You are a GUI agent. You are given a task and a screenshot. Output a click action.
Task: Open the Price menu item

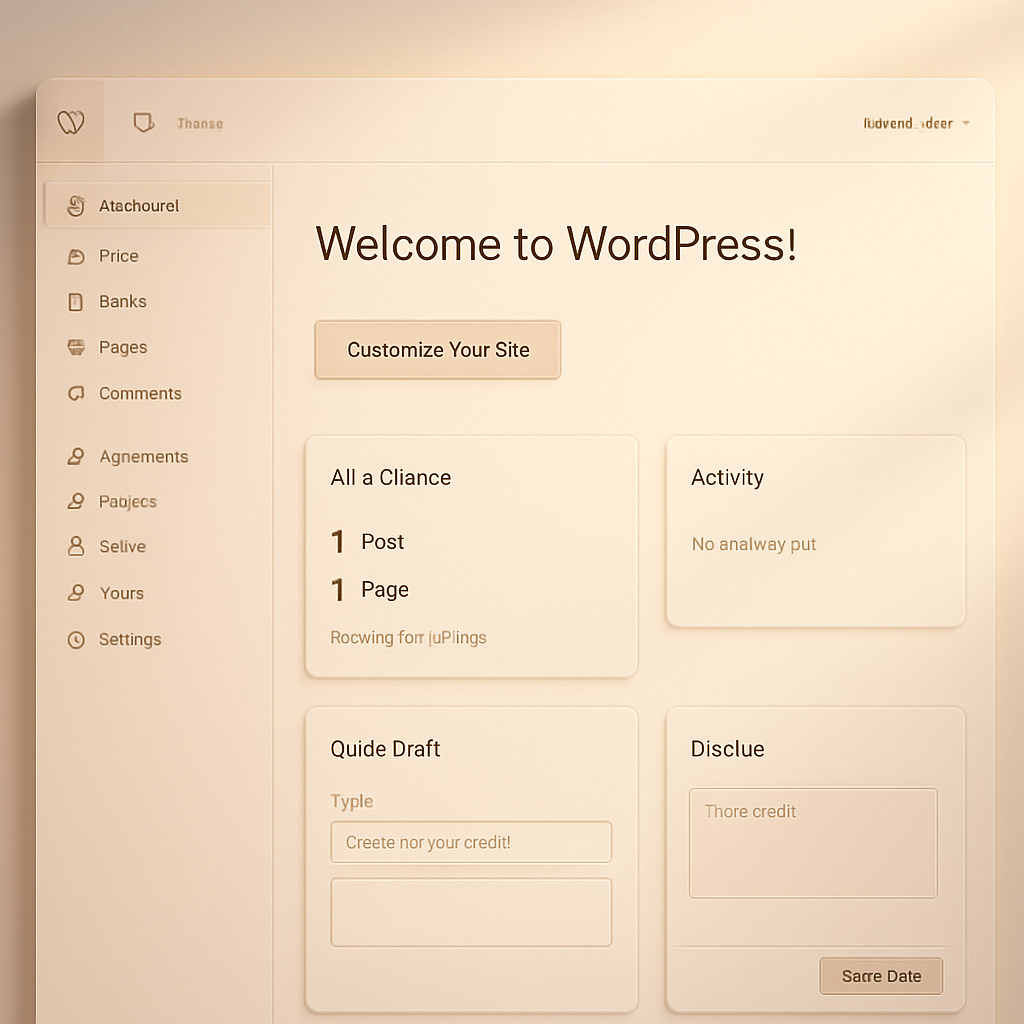pos(118,256)
